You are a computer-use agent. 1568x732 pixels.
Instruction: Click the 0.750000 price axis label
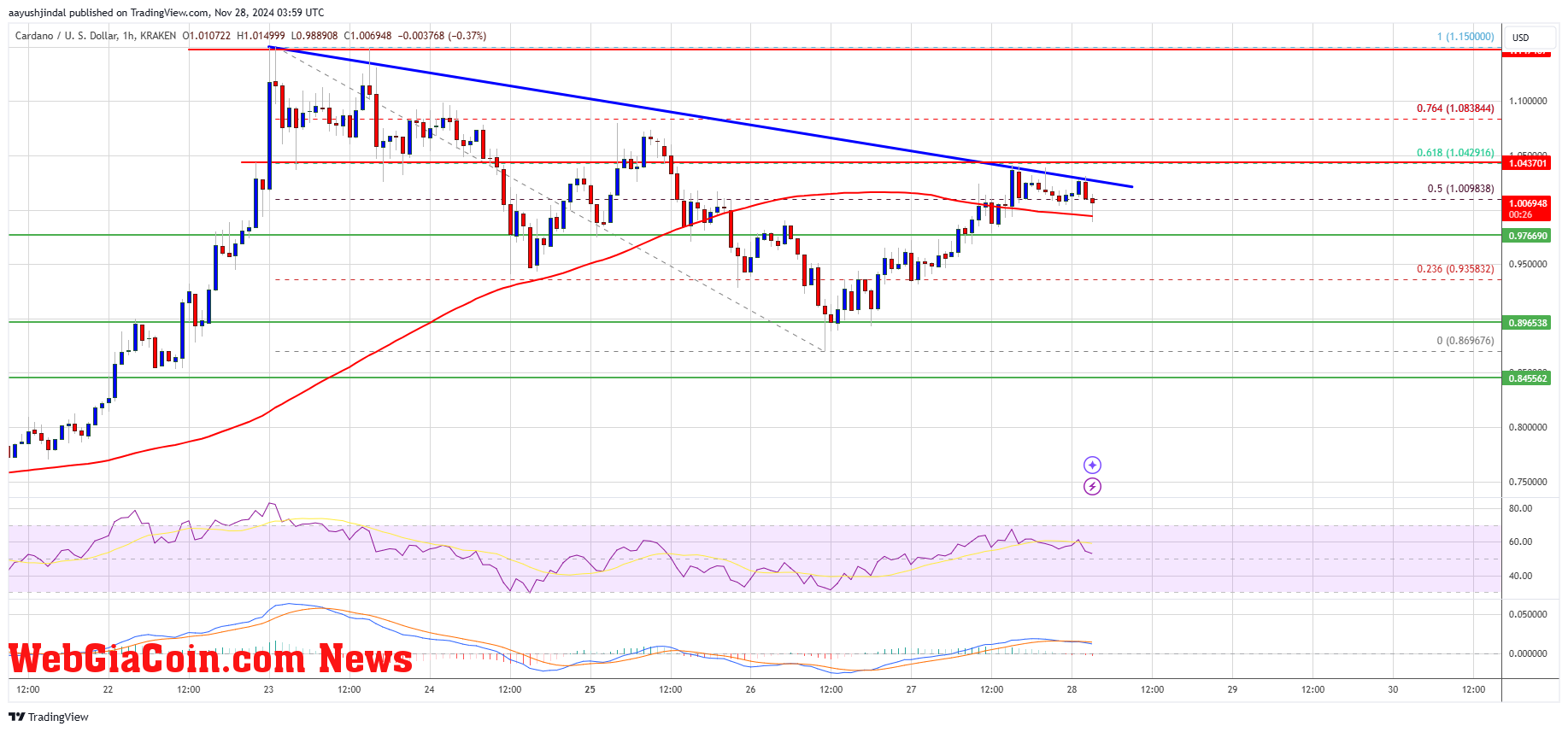click(x=1528, y=482)
